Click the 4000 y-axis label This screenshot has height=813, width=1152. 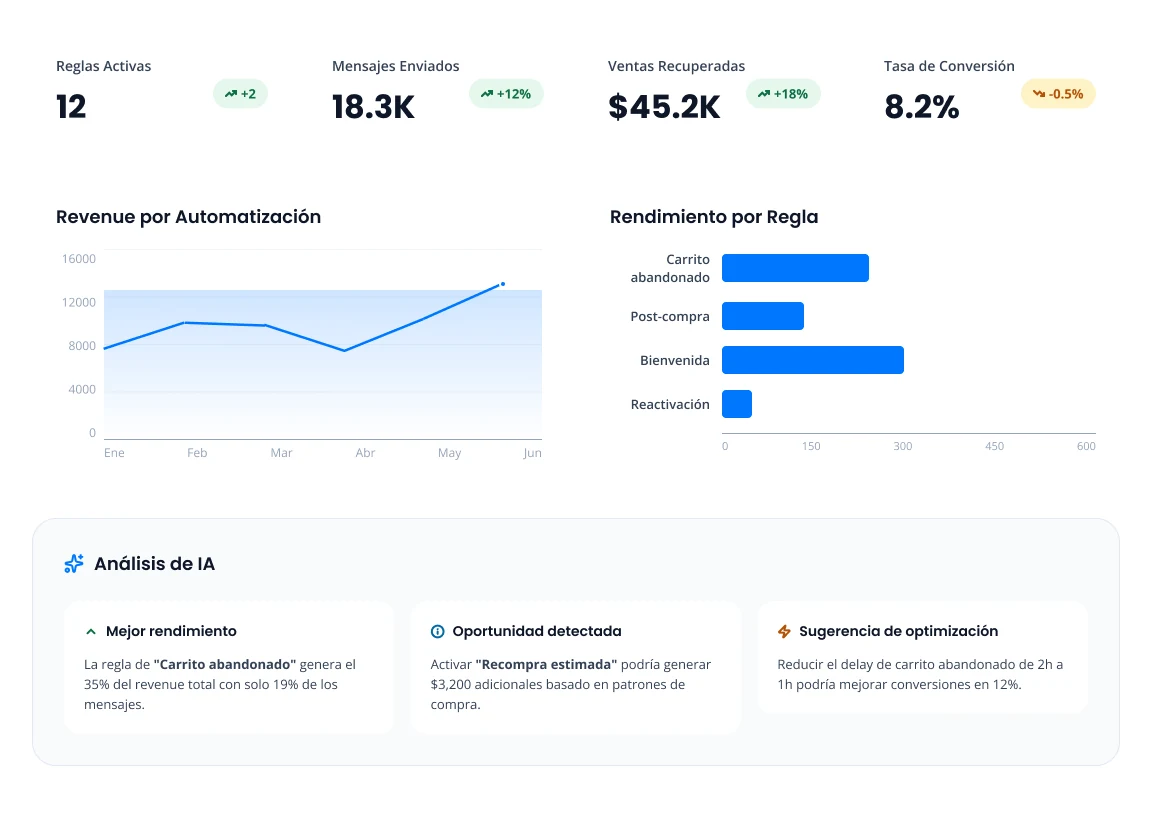click(x=82, y=390)
